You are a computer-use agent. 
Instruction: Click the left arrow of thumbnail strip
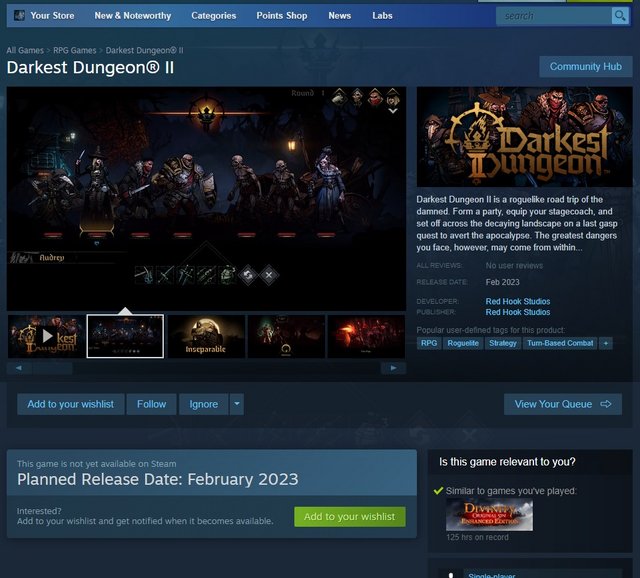19,368
